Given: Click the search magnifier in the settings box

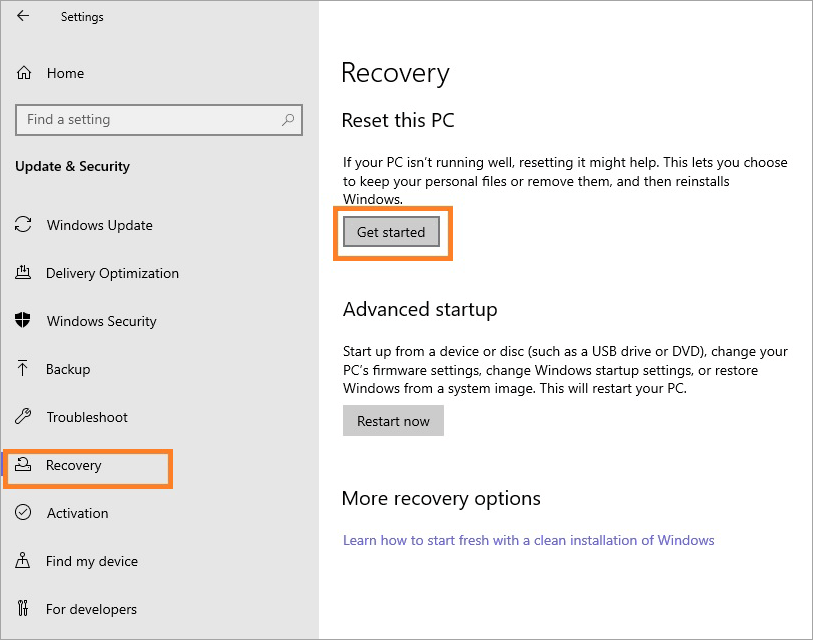Looking at the screenshot, I should point(288,119).
